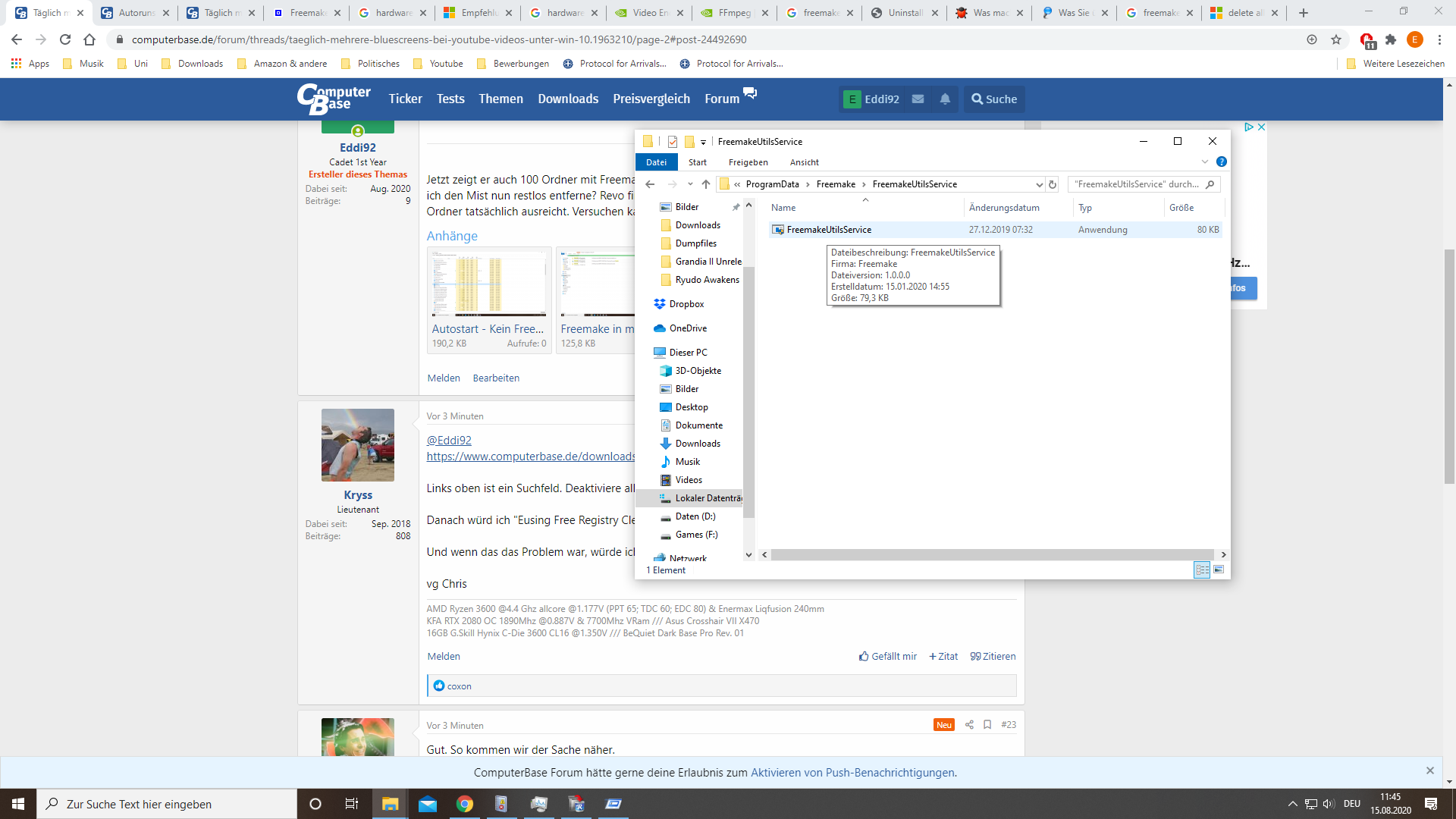Open the quick access toolbar dropdown arrow
1456x819 pixels.
point(703,142)
